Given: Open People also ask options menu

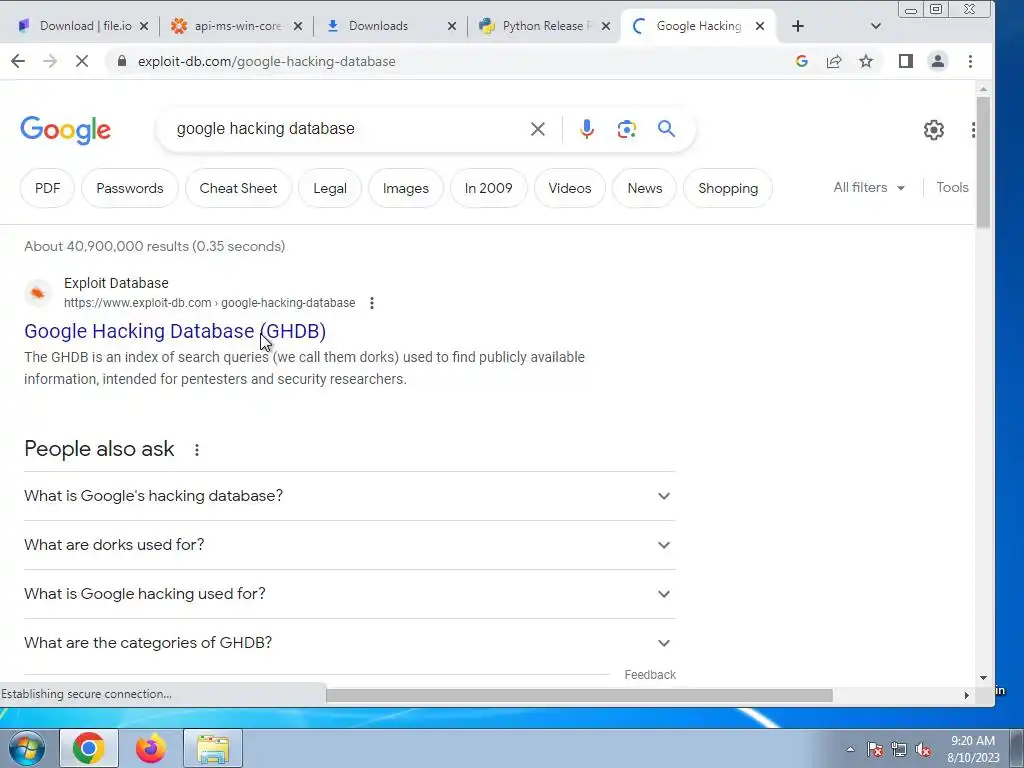Looking at the screenshot, I should tap(197, 450).
